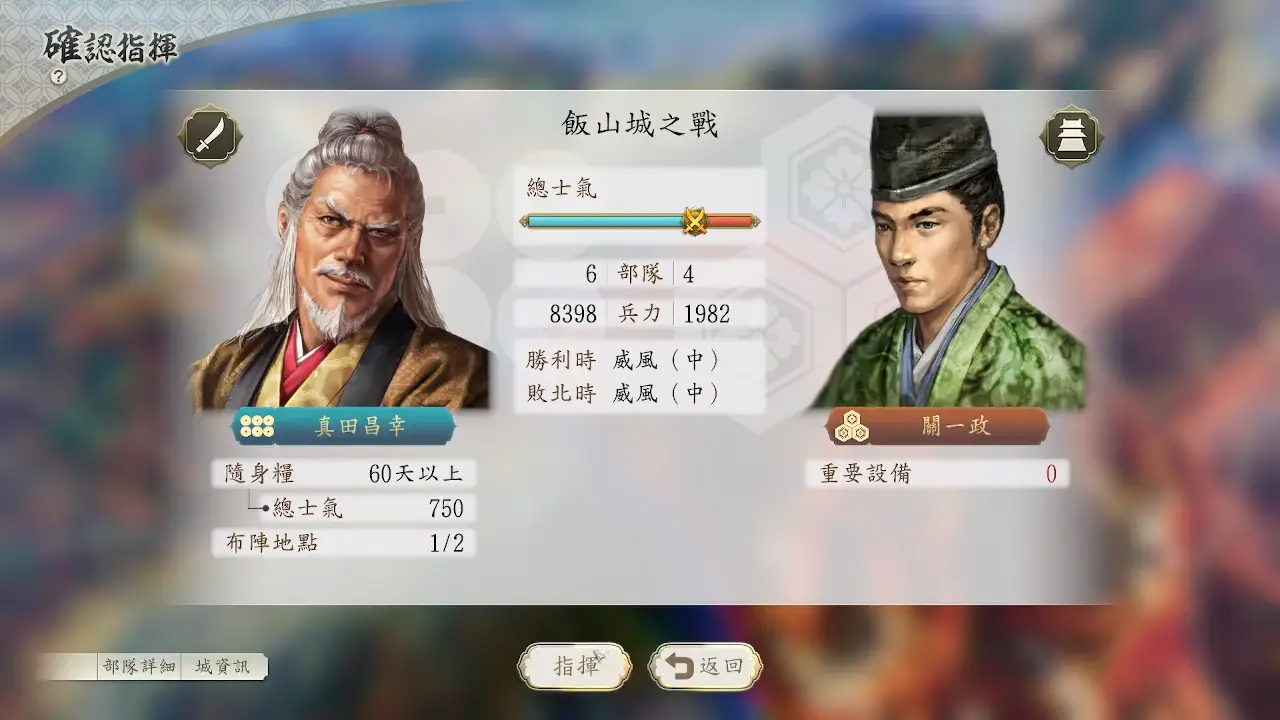Image resolution: width=1280 pixels, height=720 pixels.
Task: Select the 隨身糧 60天以上 row
Action: click(x=343, y=473)
